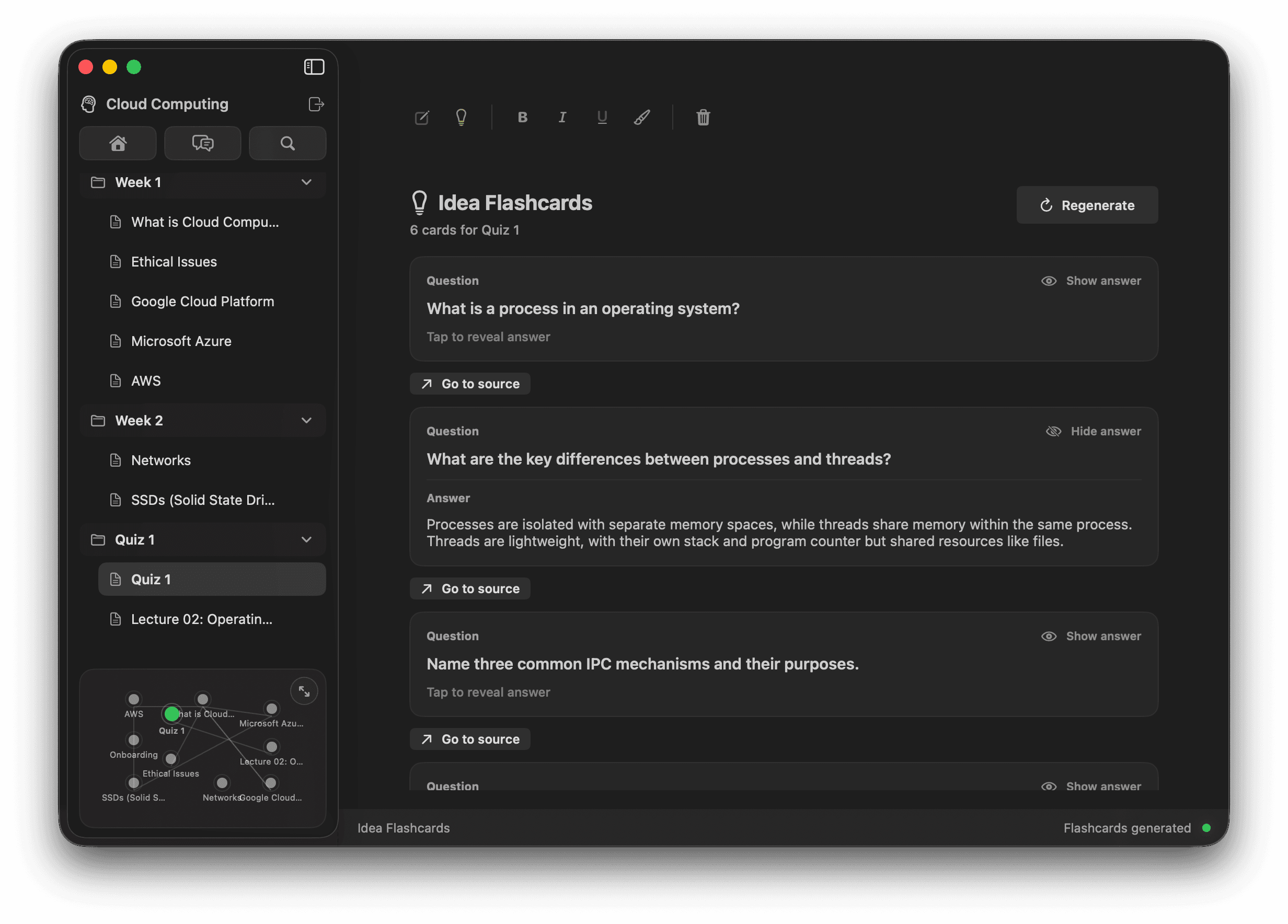
Task: Open the What is Cloud Compu... note
Action: 212,222
